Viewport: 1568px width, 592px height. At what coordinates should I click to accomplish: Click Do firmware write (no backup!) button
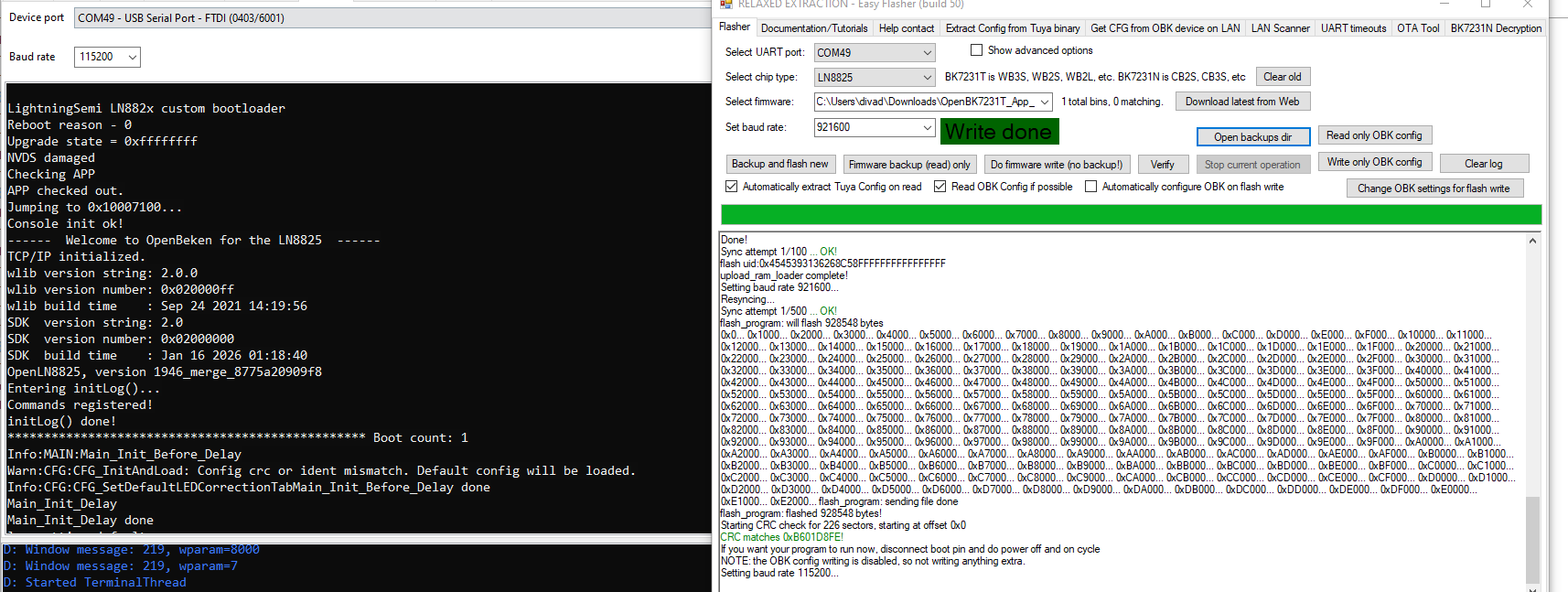[x=1057, y=165]
